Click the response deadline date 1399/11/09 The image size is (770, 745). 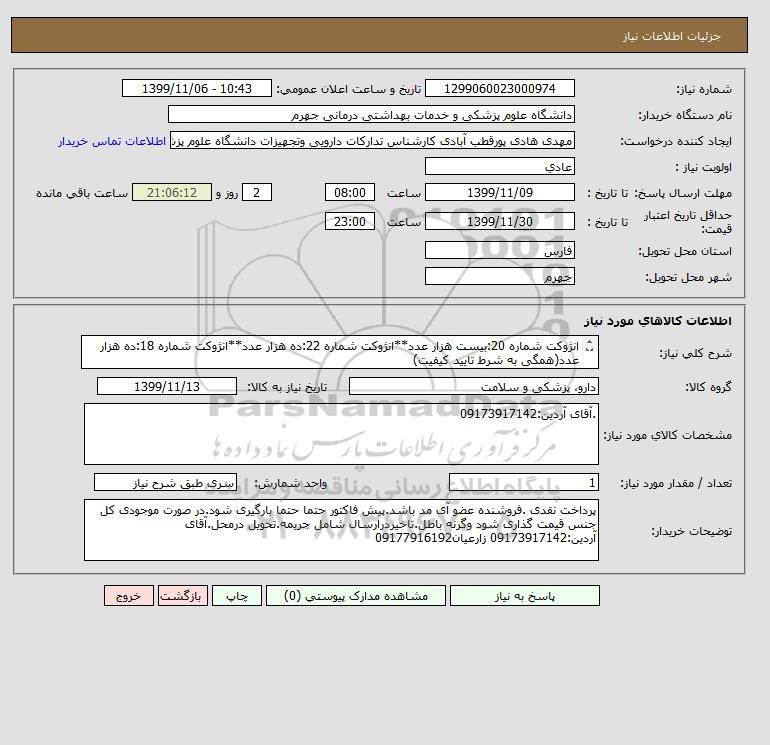(x=499, y=193)
